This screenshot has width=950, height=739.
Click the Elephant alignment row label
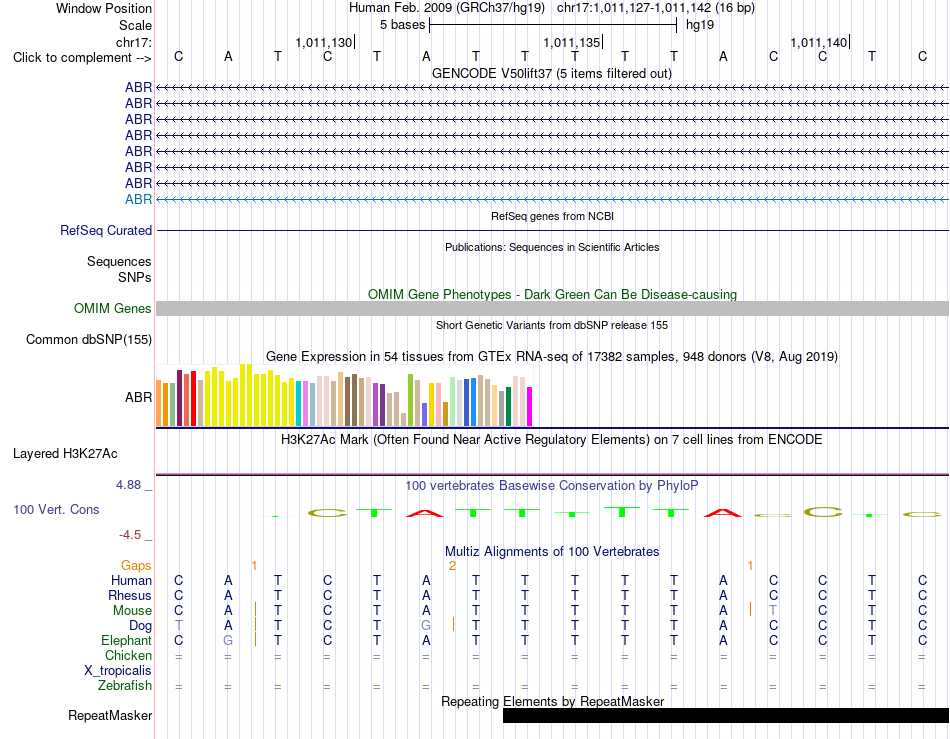click(126, 640)
